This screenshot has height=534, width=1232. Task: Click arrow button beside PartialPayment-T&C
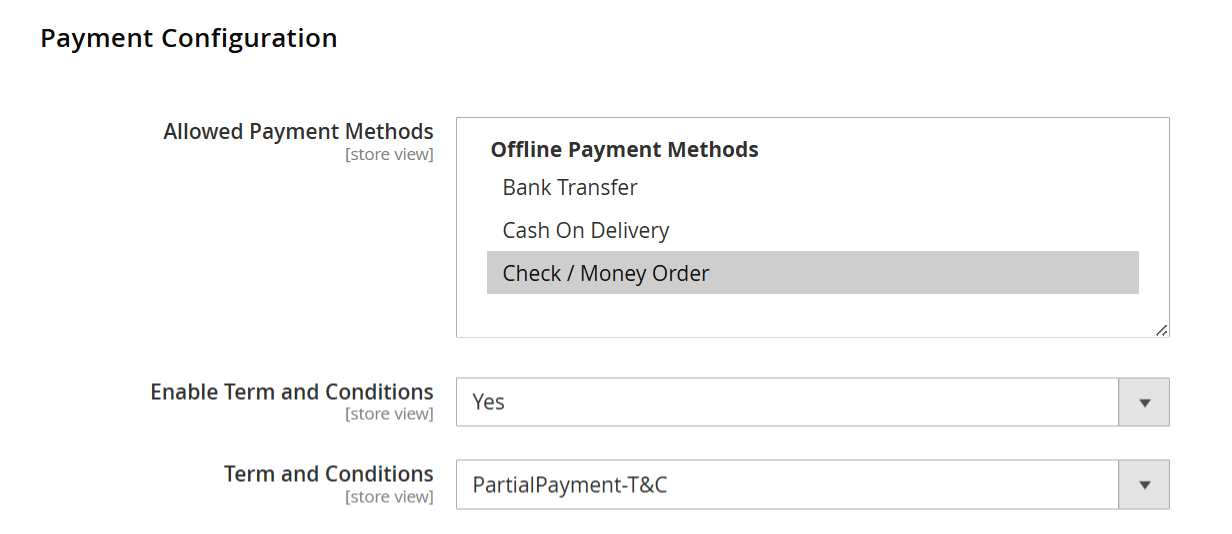(x=1144, y=485)
